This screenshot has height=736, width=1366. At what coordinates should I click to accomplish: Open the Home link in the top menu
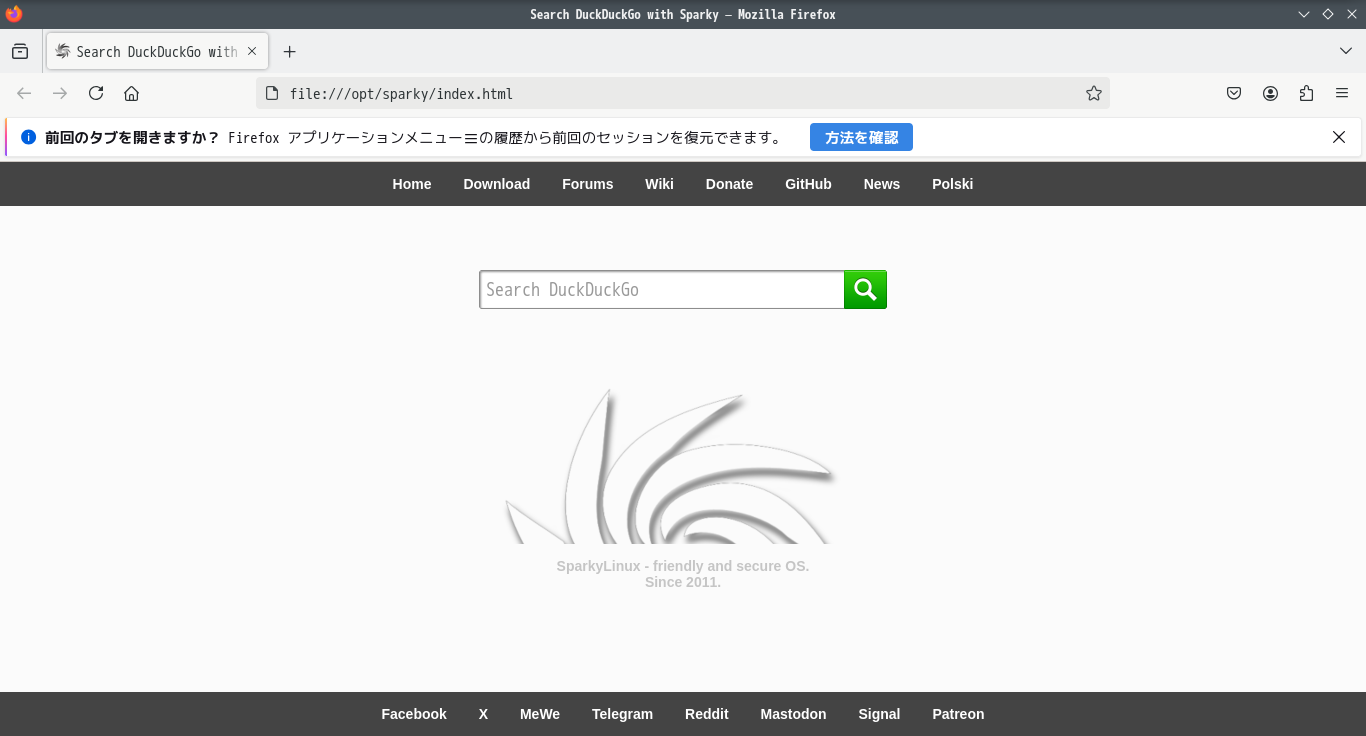(x=412, y=184)
